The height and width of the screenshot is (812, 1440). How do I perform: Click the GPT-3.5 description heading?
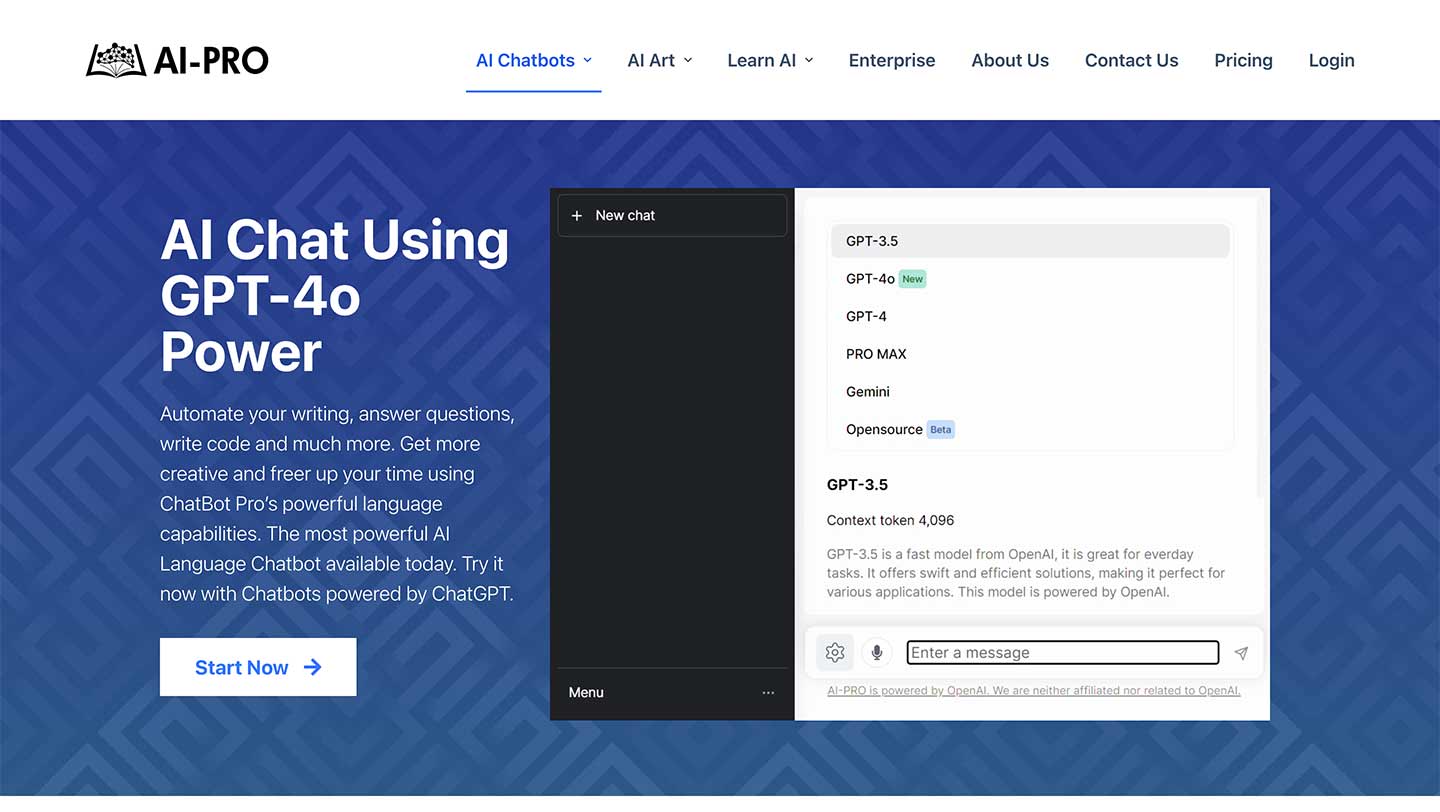[857, 485]
